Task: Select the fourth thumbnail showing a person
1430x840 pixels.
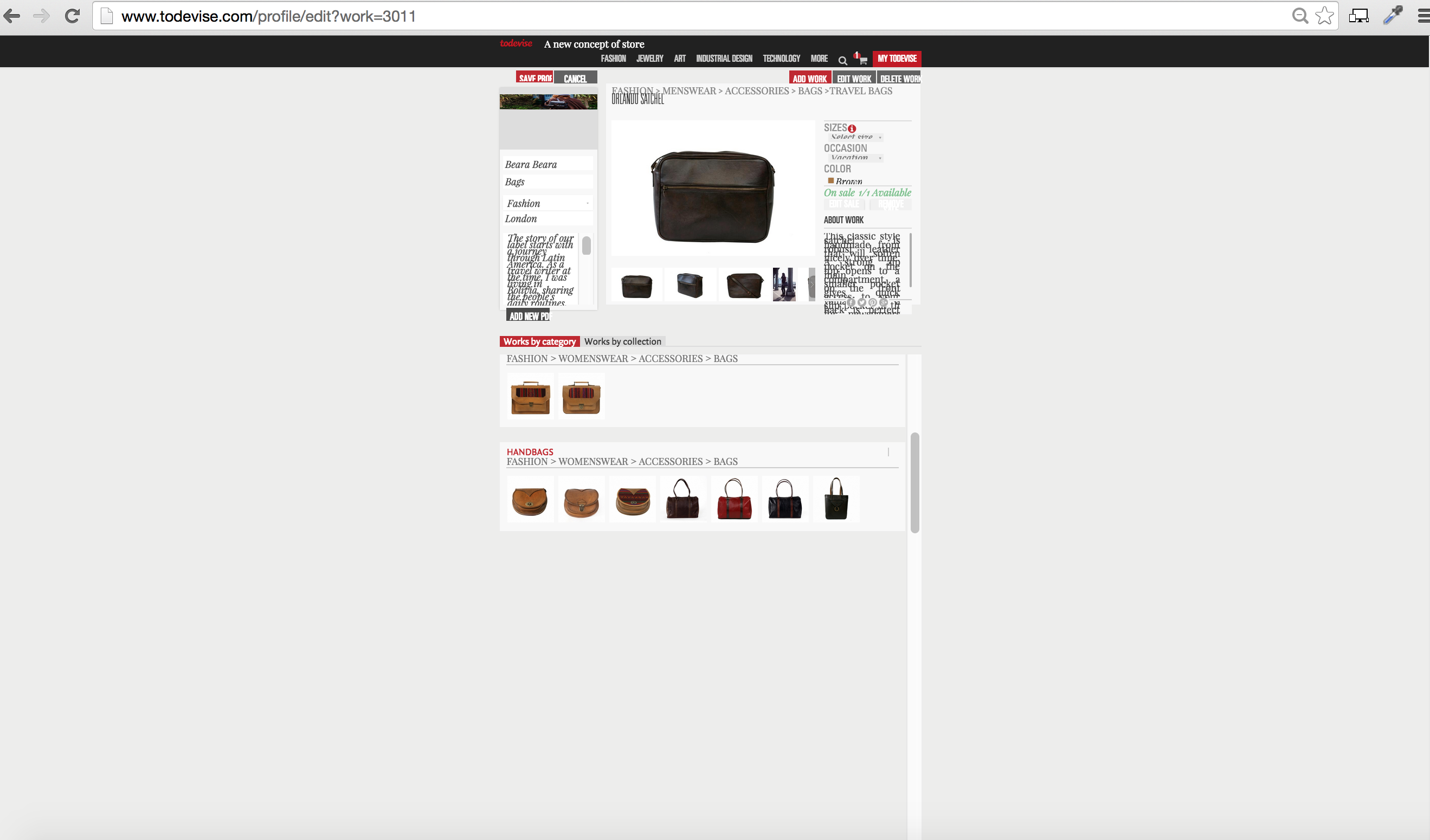Action: [x=784, y=285]
